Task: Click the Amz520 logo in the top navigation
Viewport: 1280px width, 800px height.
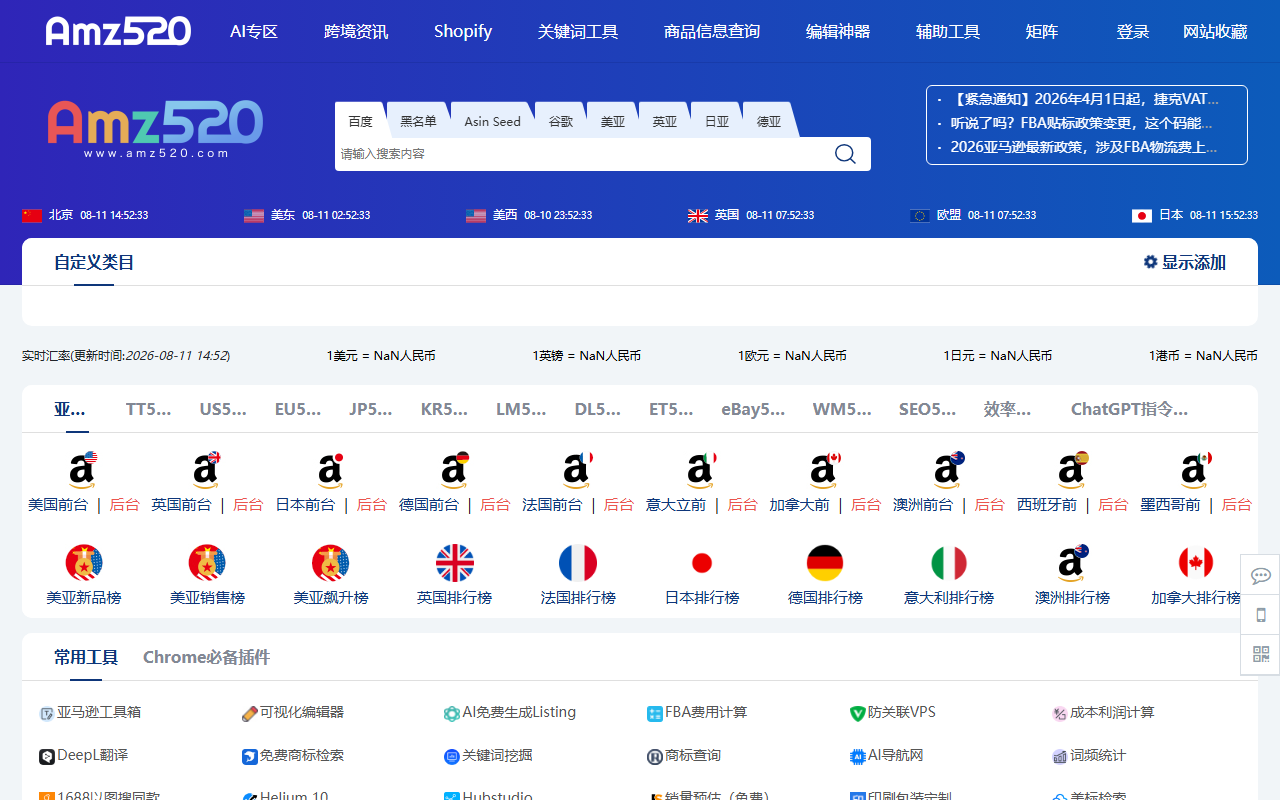Action: 118,31
